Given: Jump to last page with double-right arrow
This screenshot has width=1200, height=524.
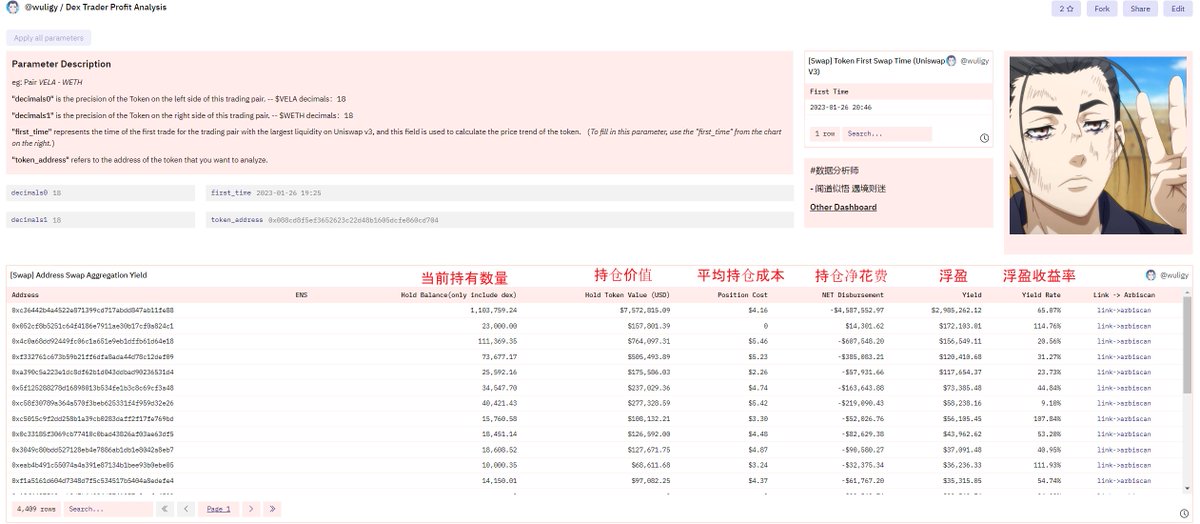Looking at the screenshot, I should (272, 509).
